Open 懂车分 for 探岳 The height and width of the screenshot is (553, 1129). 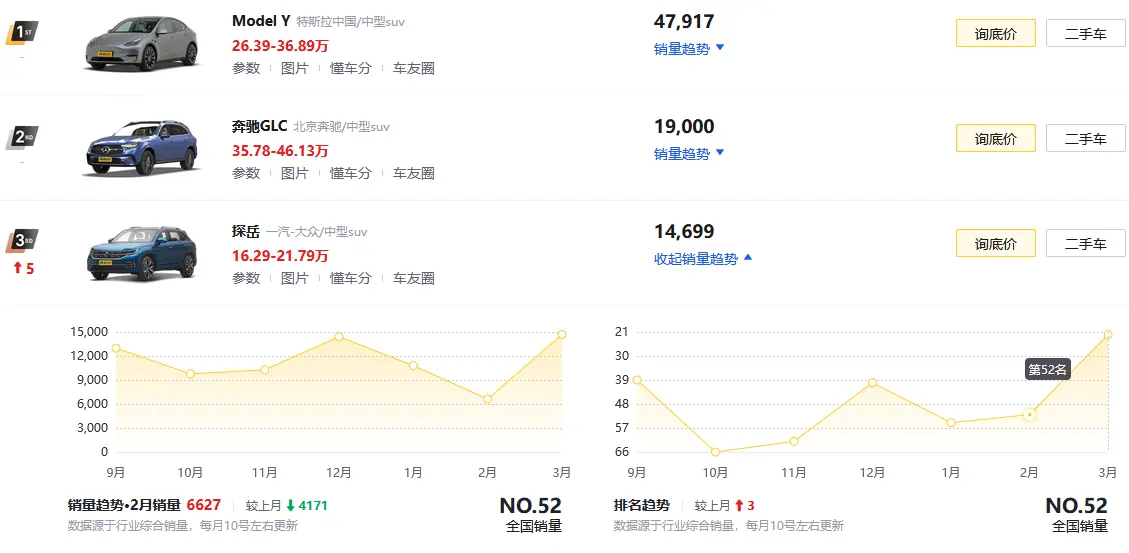pyautogui.click(x=351, y=278)
